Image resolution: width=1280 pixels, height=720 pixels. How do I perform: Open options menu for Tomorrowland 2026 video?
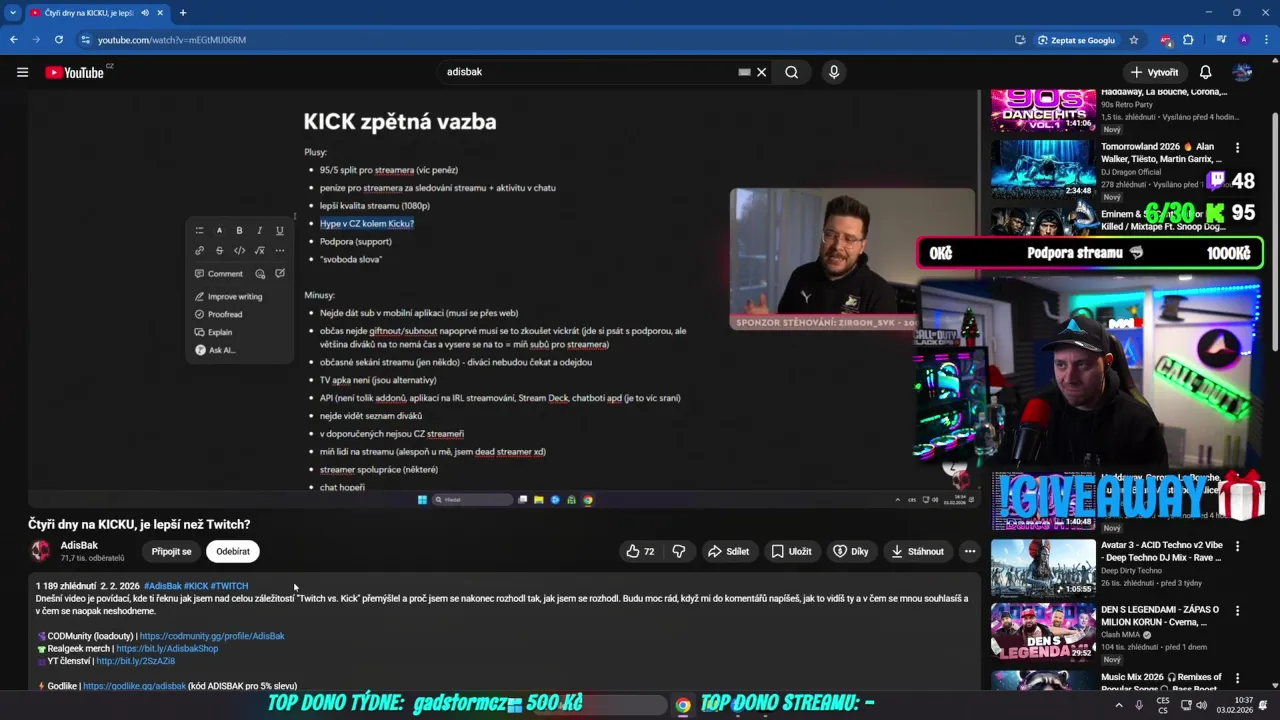[x=1237, y=147]
